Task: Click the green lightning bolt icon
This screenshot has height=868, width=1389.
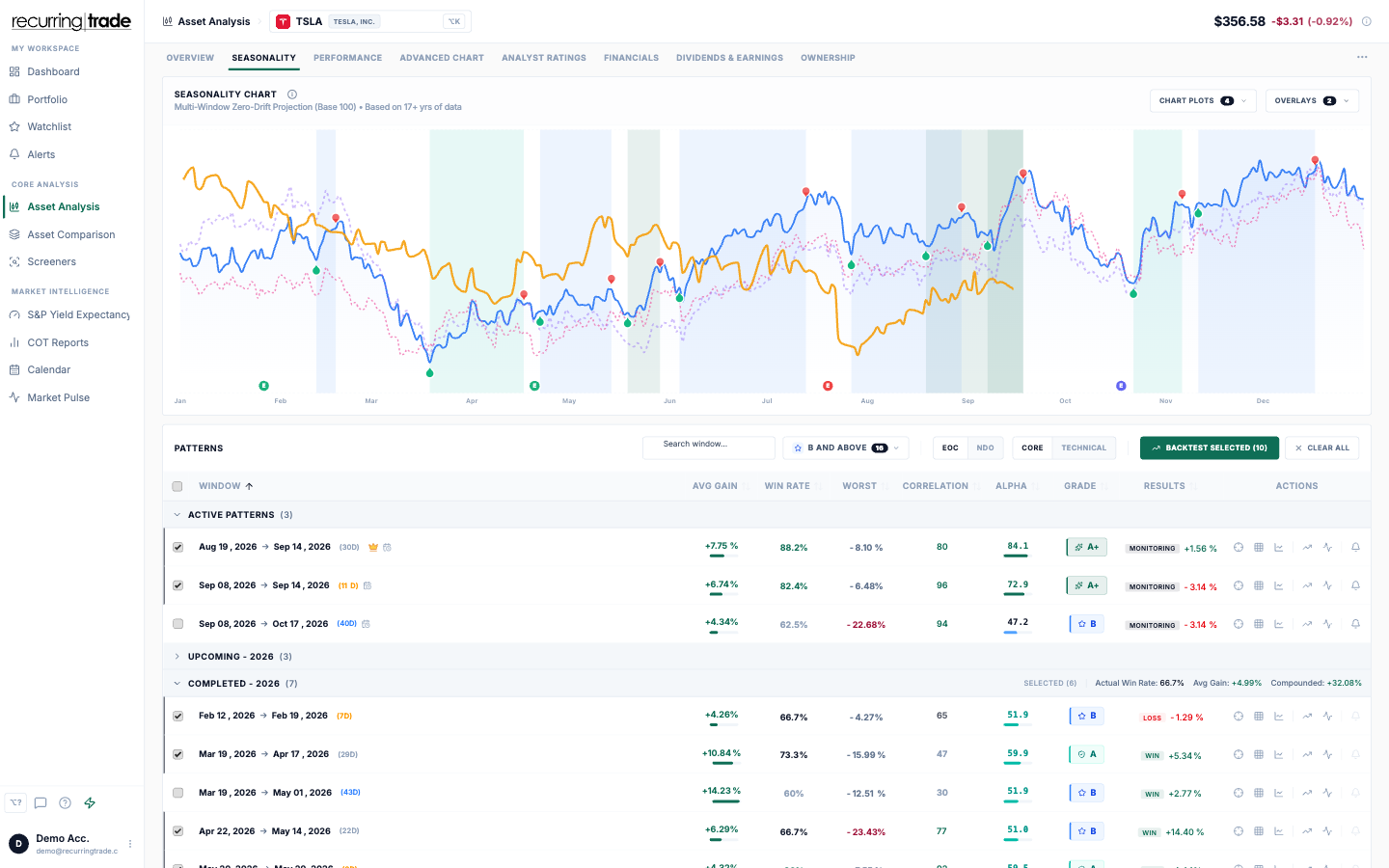Action: pyautogui.click(x=90, y=802)
